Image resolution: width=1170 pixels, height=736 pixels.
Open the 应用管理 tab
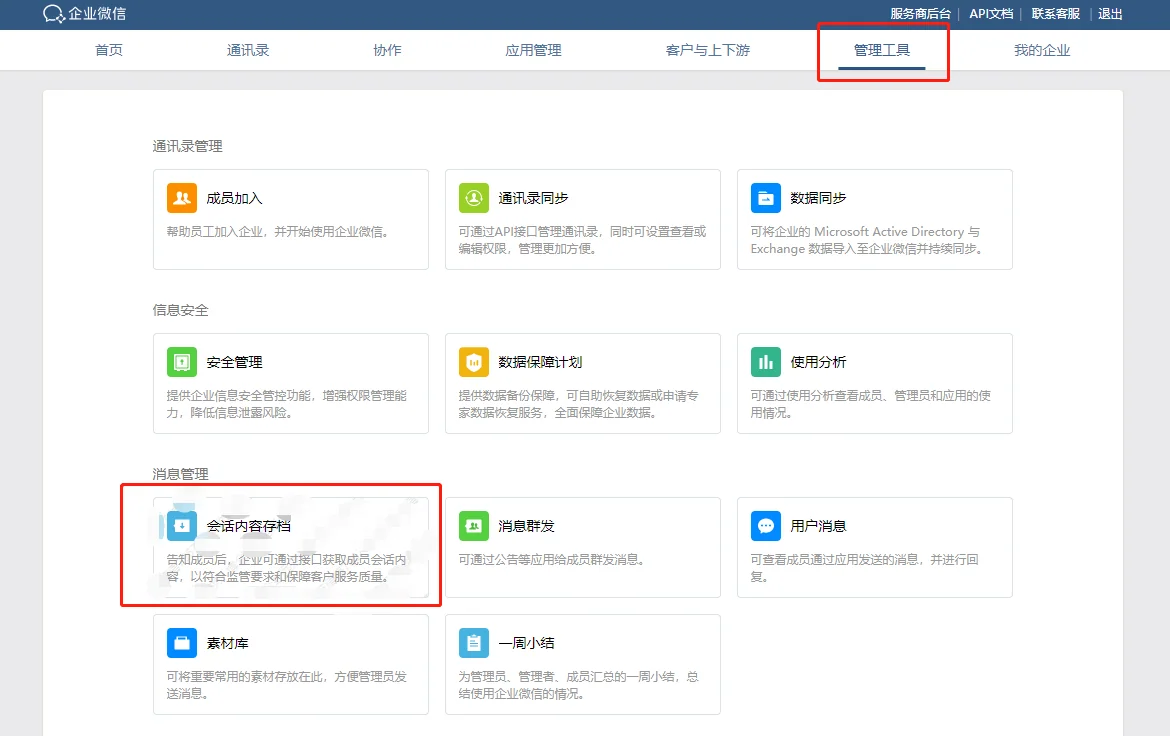point(534,50)
